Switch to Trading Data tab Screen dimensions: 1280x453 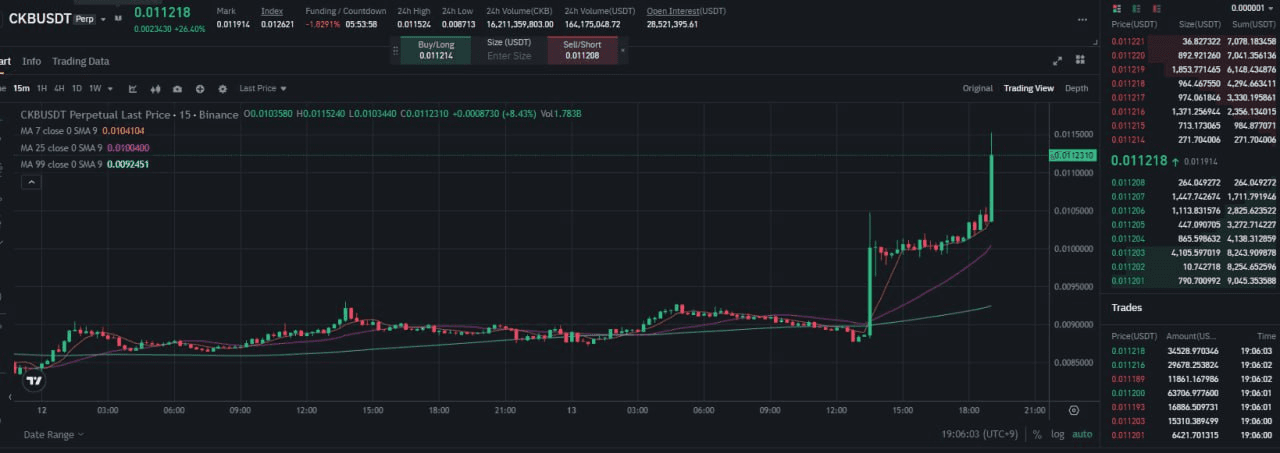[x=81, y=61]
